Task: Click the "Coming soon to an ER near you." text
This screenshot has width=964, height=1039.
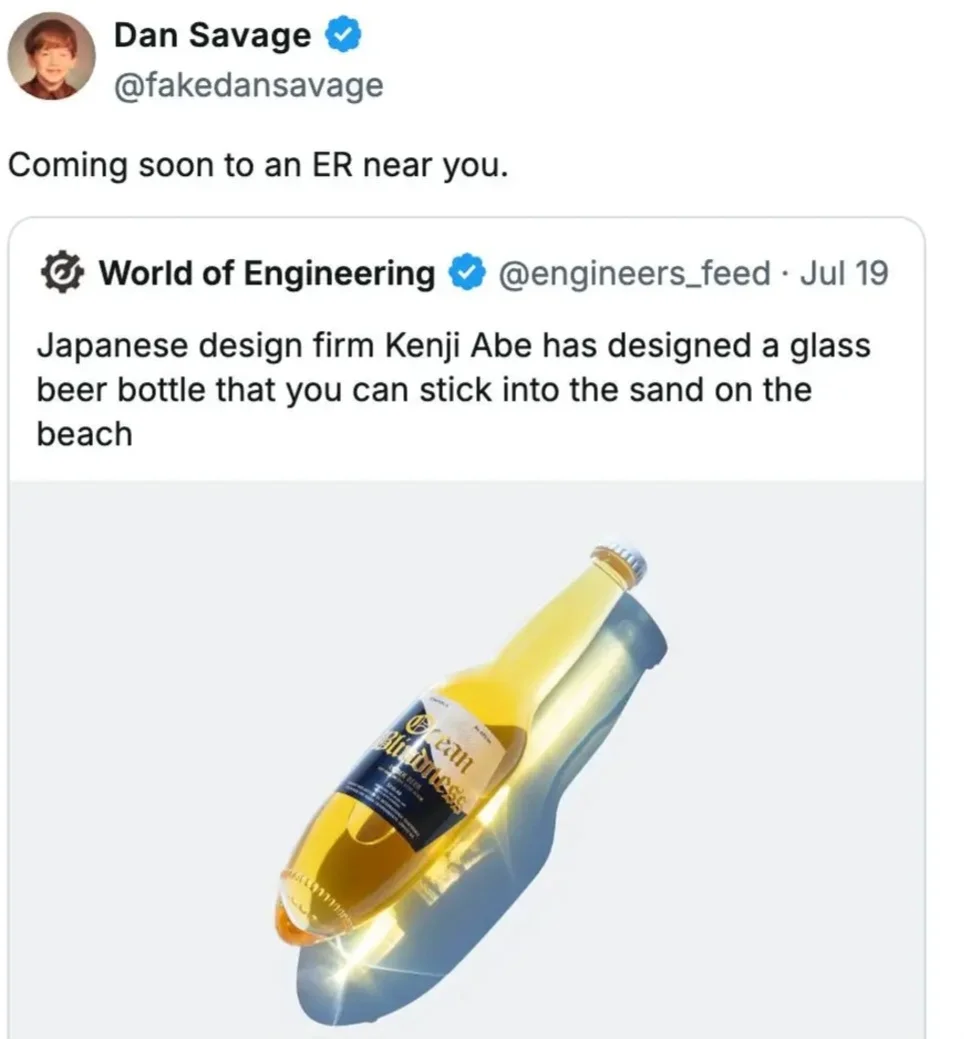Action: [x=258, y=163]
